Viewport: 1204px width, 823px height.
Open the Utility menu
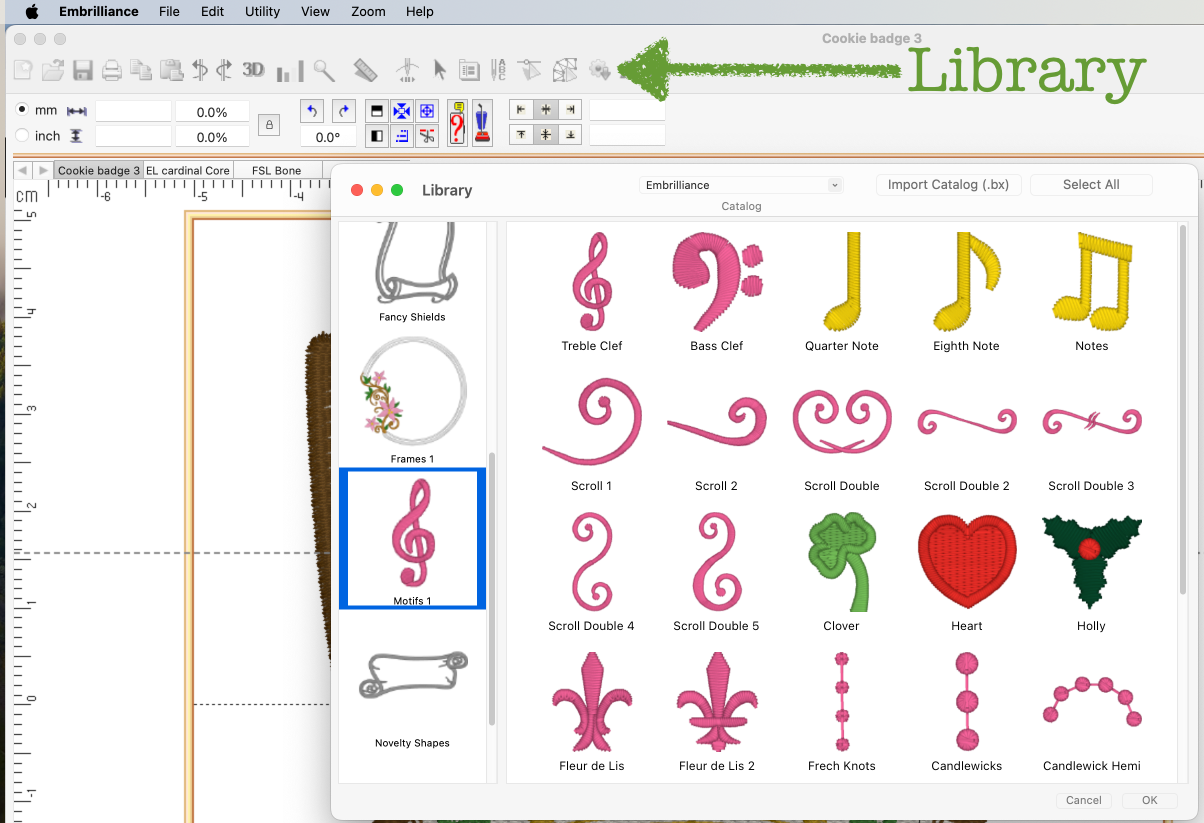click(x=262, y=12)
